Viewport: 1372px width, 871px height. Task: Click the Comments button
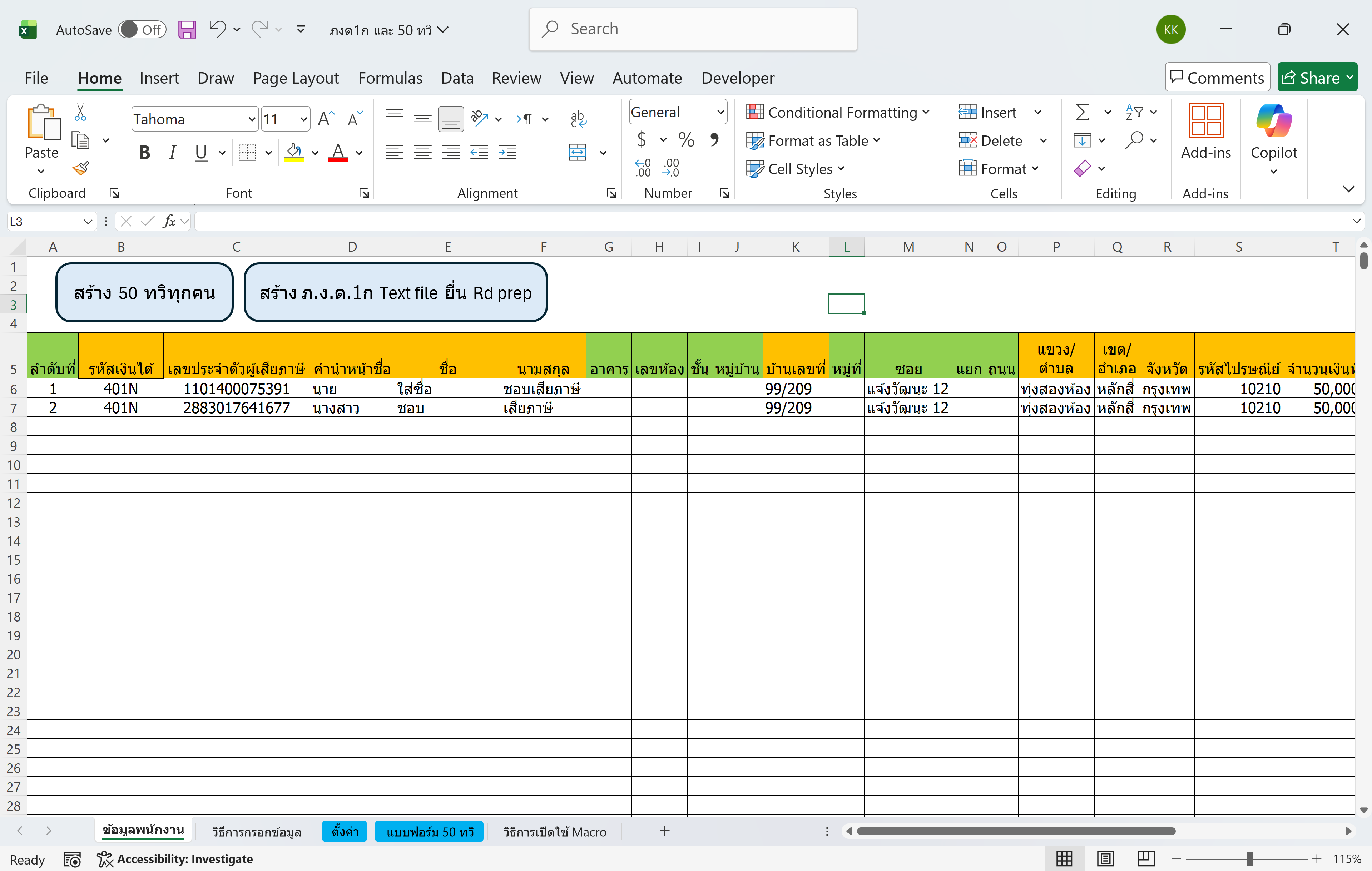(1217, 78)
